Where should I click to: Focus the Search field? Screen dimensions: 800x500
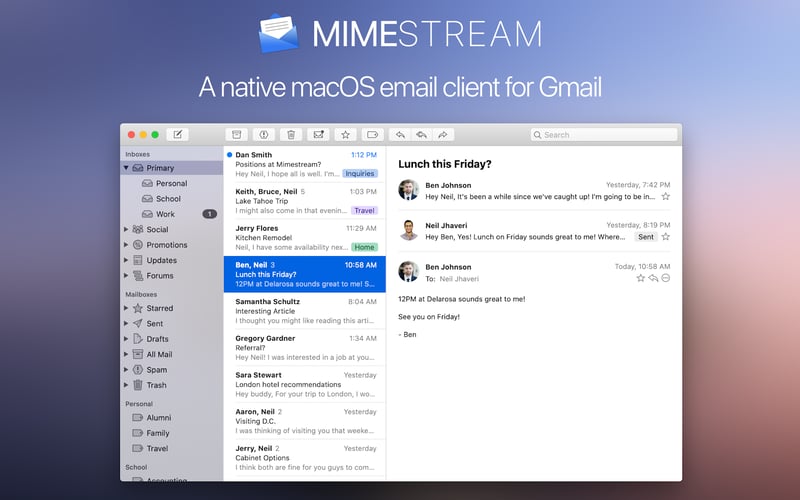click(x=604, y=135)
